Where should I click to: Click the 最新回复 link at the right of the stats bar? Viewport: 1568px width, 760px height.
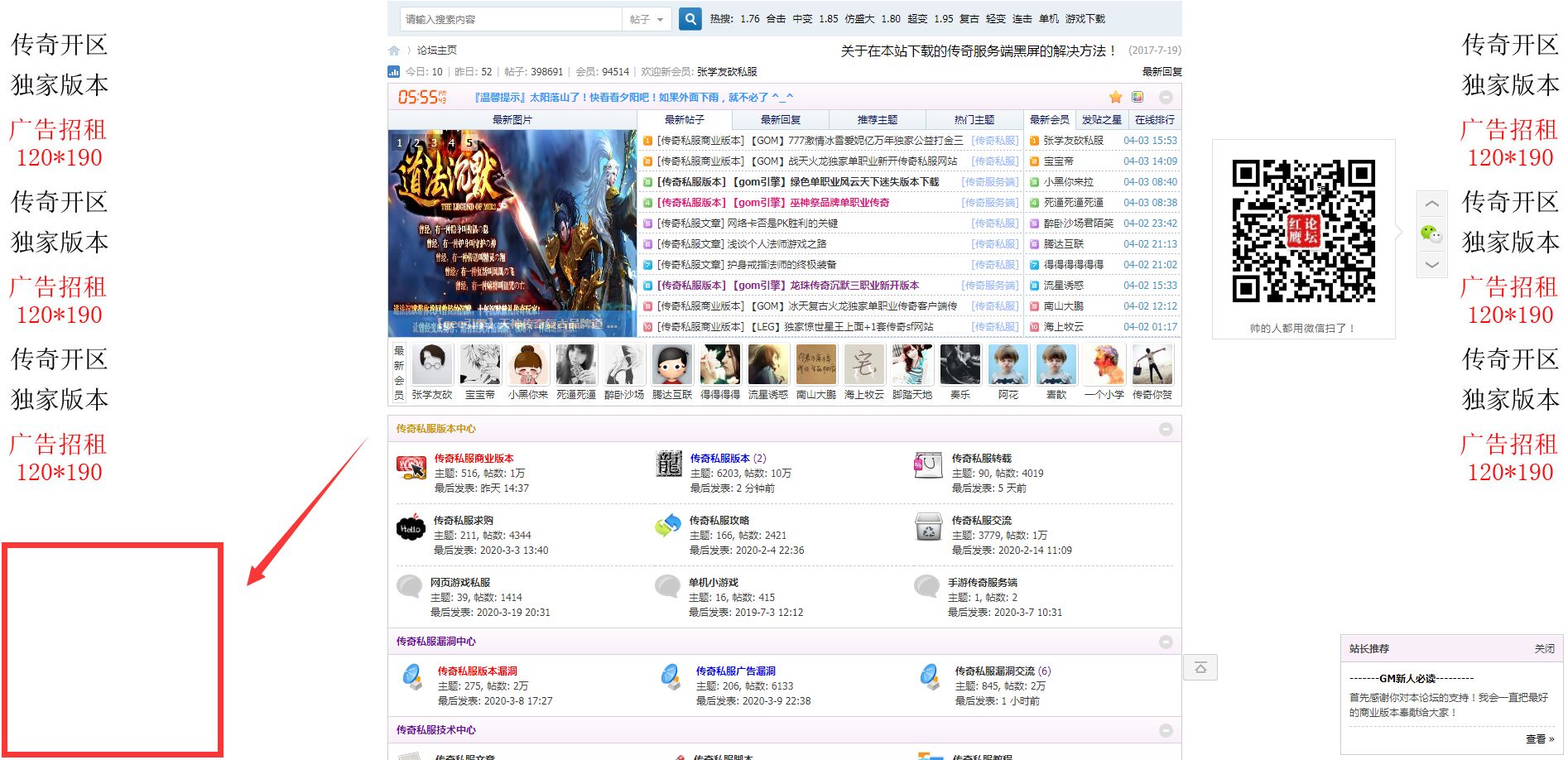point(1162,72)
